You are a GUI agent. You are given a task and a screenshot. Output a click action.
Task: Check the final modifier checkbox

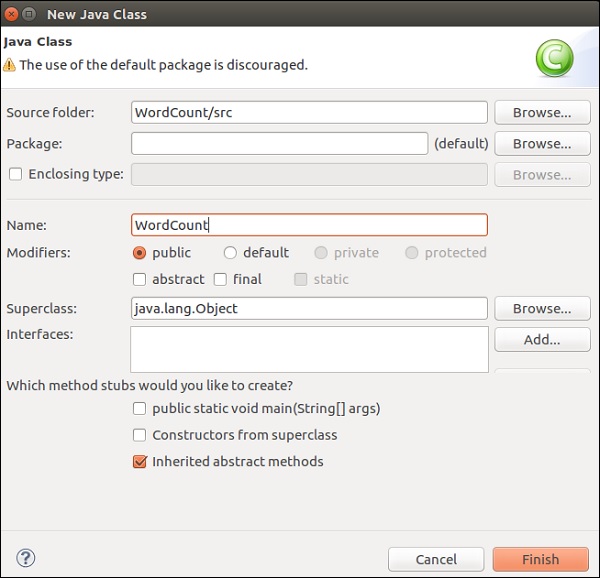point(220,279)
